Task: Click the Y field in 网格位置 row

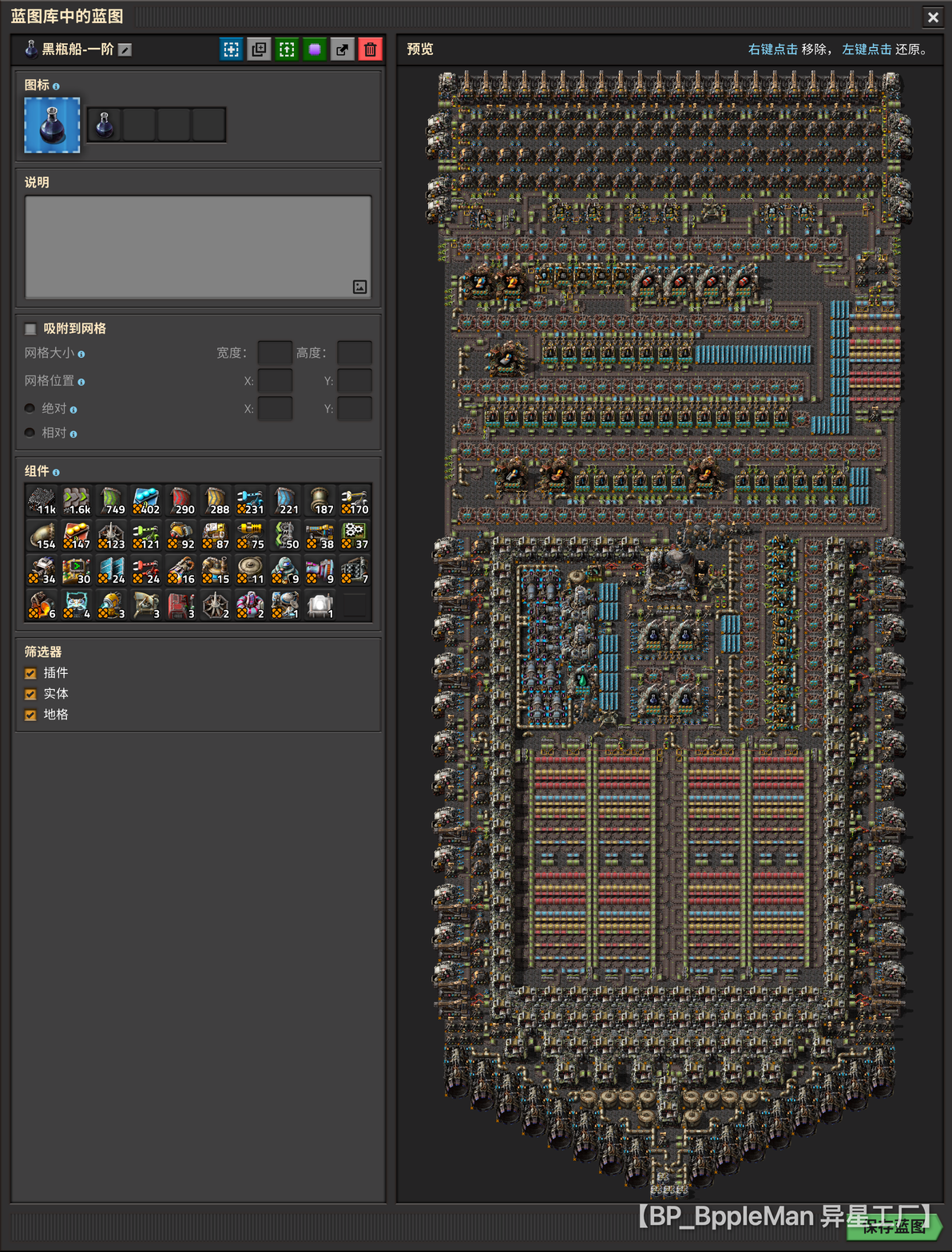Action: [355, 381]
